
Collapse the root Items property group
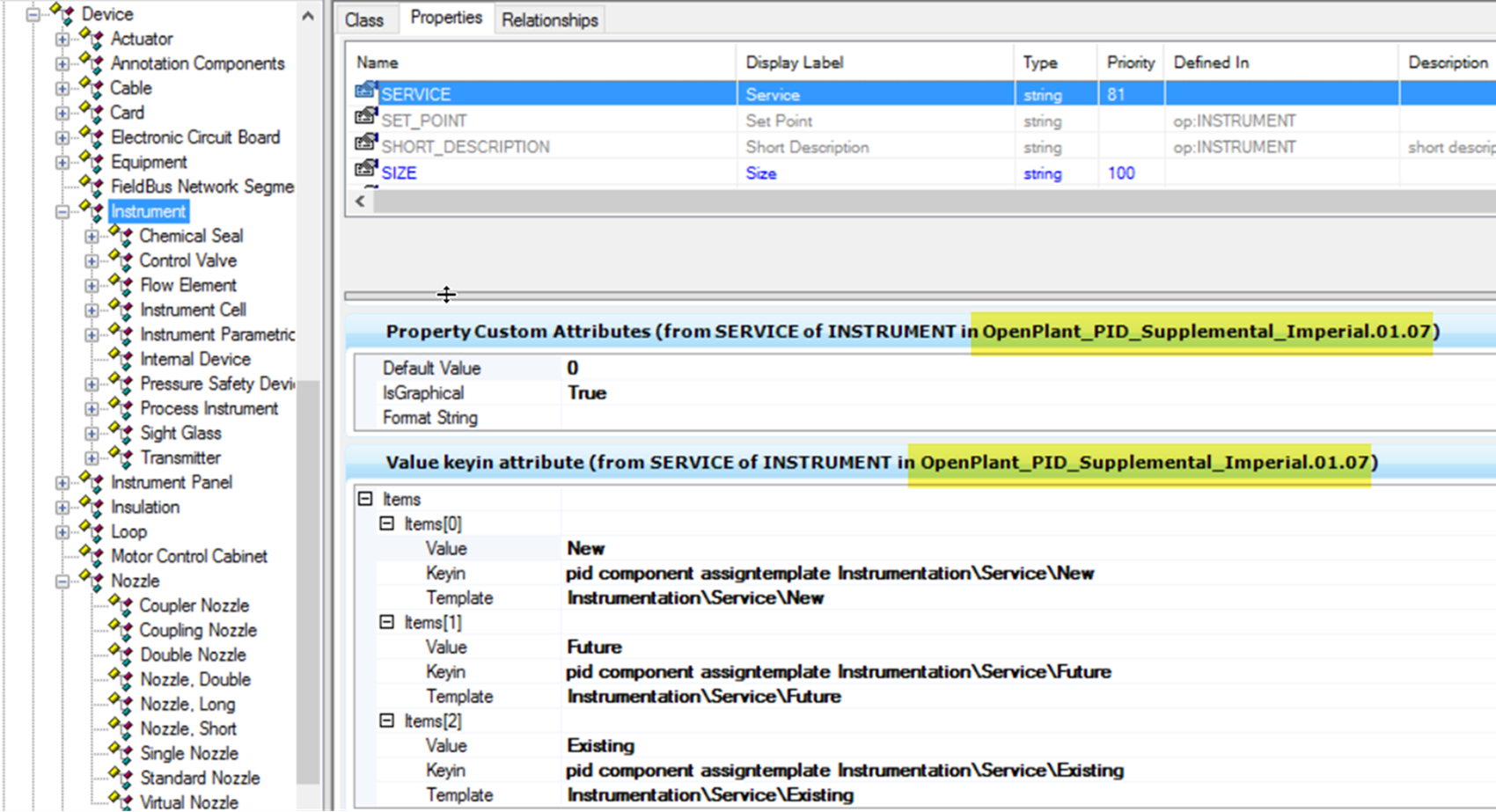(x=365, y=499)
